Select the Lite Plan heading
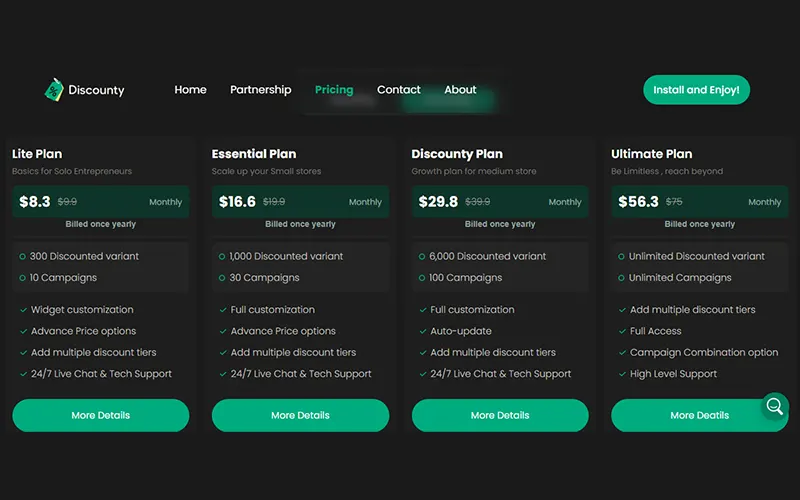The image size is (800, 500). pyautogui.click(x=37, y=154)
